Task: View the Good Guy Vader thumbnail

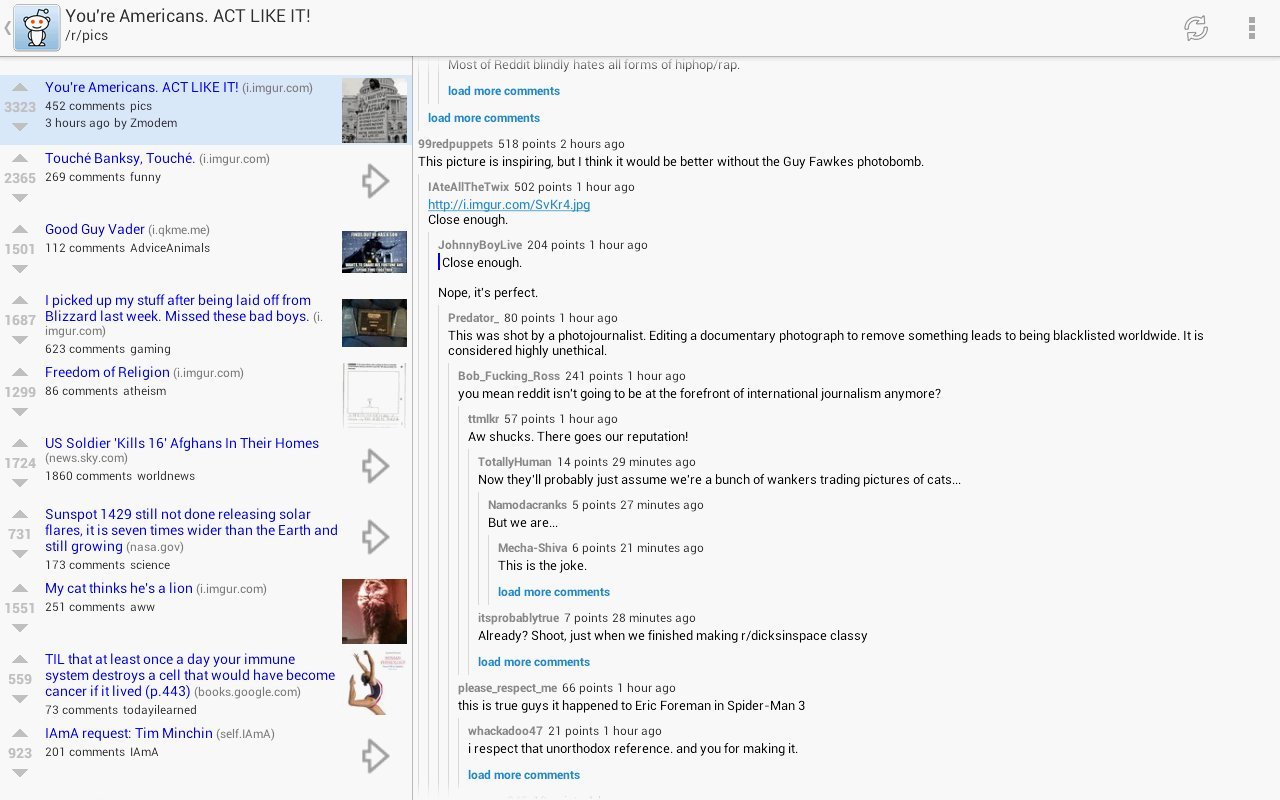Action: 374,252
